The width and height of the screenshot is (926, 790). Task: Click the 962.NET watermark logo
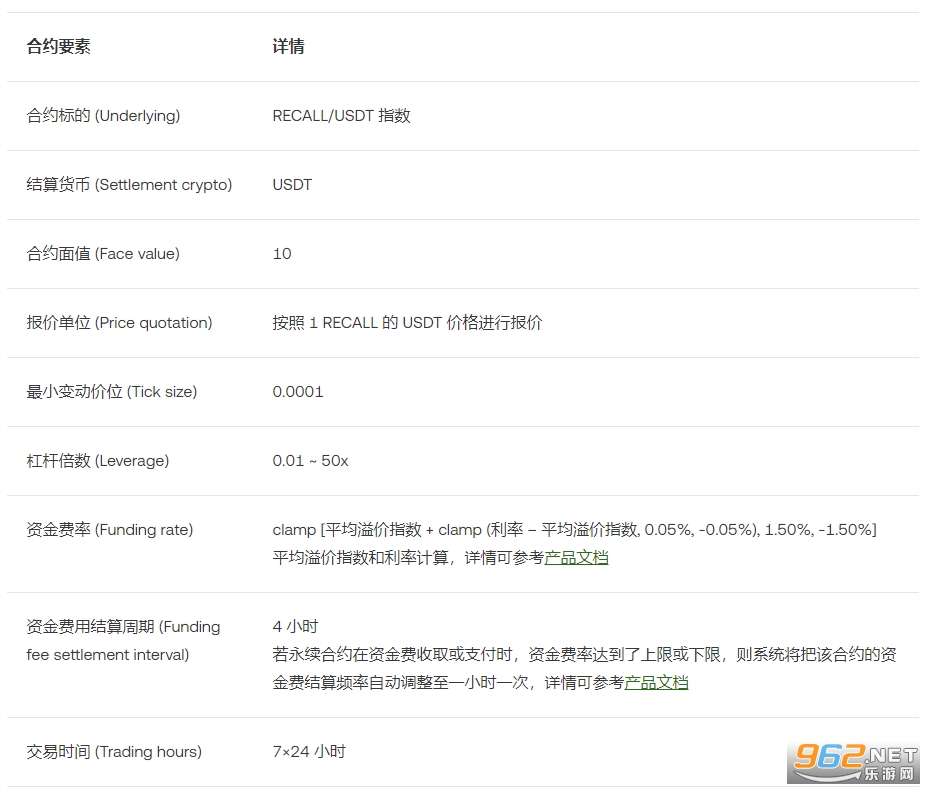point(855,763)
